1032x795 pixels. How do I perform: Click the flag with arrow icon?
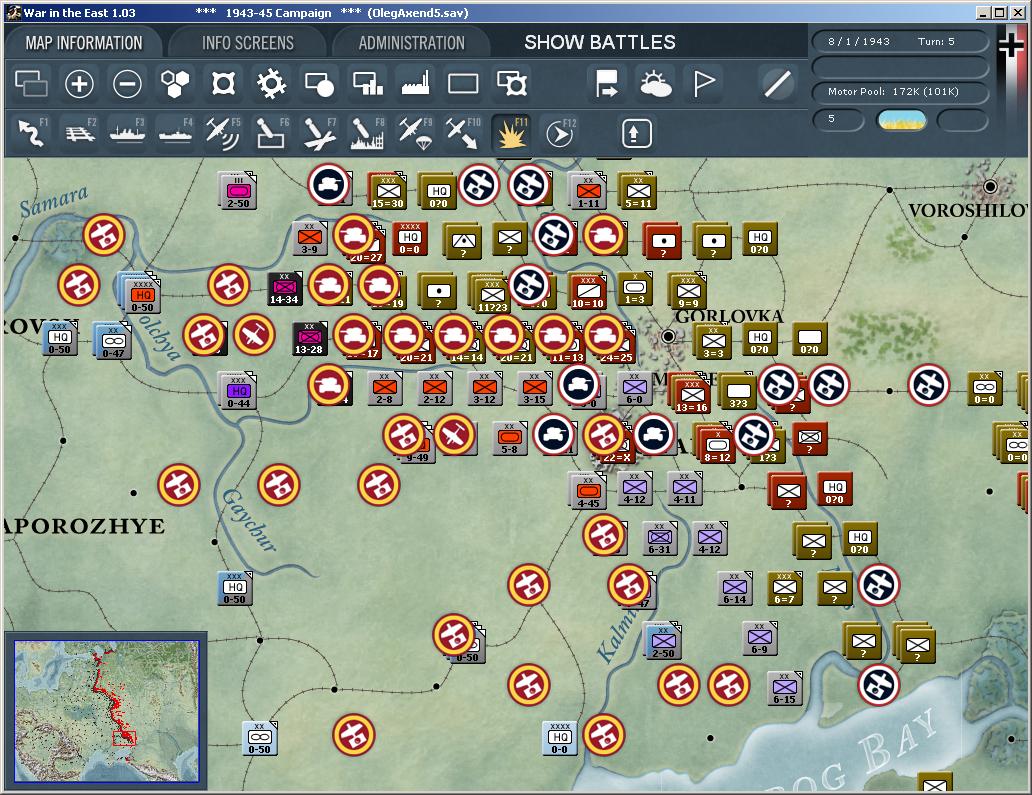coord(606,84)
